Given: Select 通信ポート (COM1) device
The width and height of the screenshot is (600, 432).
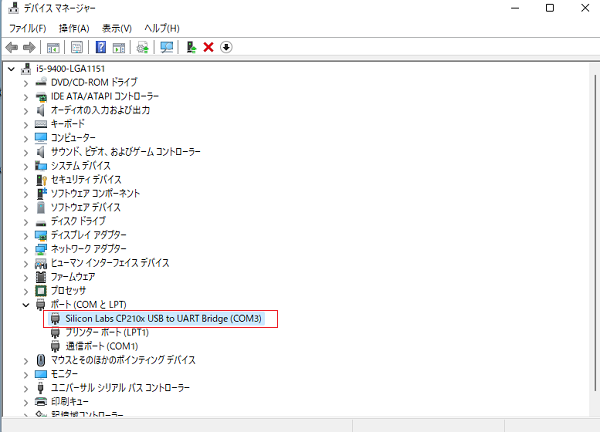Looking at the screenshot, I should (x=100, y=346).
